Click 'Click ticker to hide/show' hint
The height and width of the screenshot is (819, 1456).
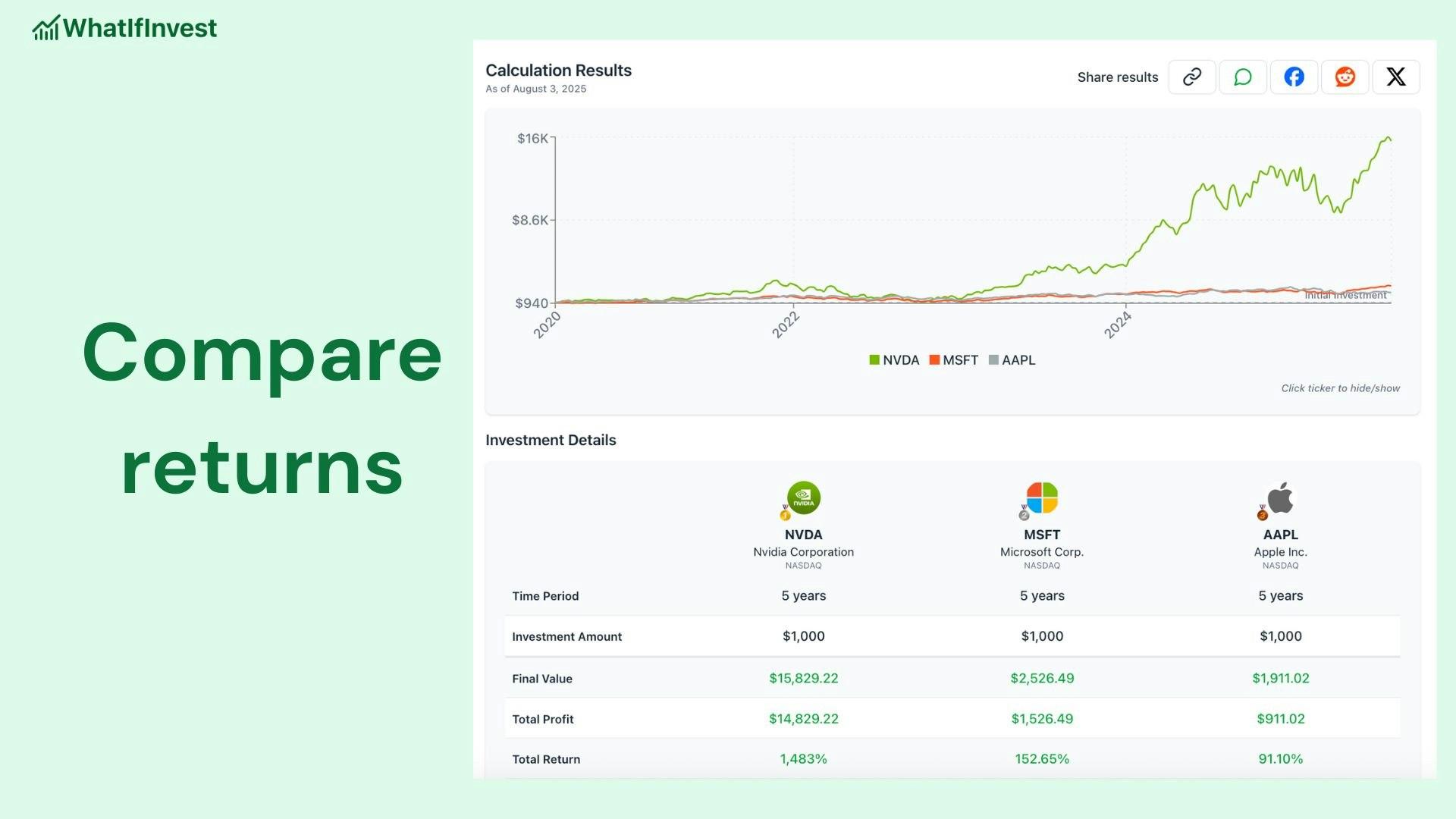point(1340,388)
